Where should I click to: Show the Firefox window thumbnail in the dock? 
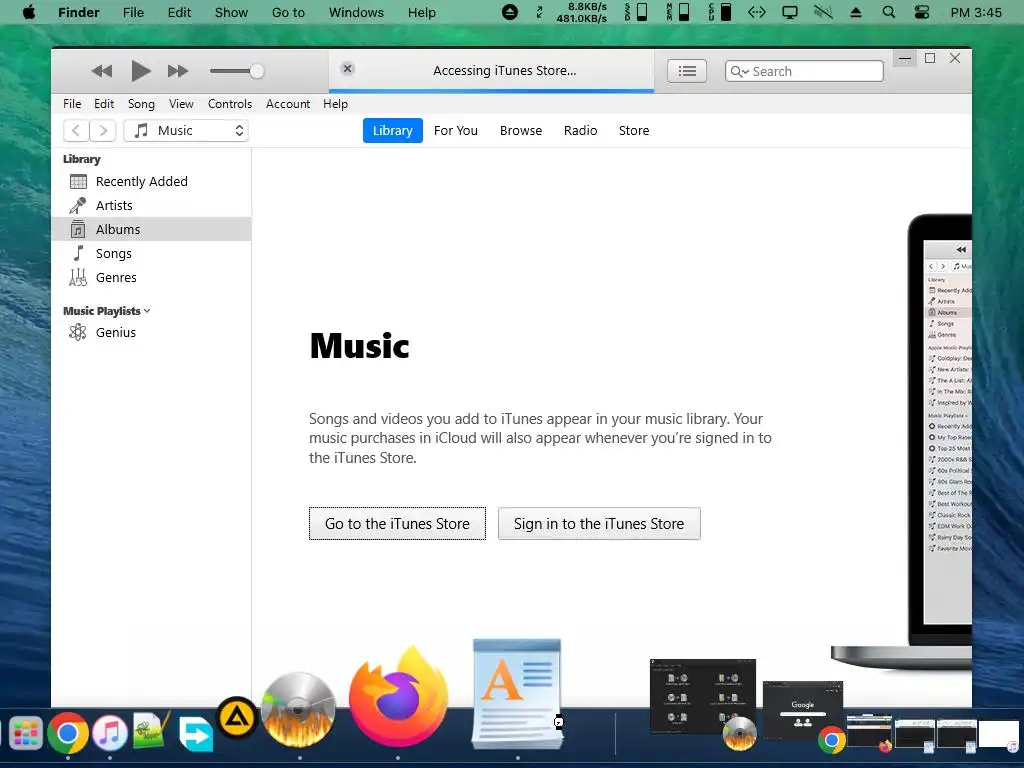coord(869,731)
